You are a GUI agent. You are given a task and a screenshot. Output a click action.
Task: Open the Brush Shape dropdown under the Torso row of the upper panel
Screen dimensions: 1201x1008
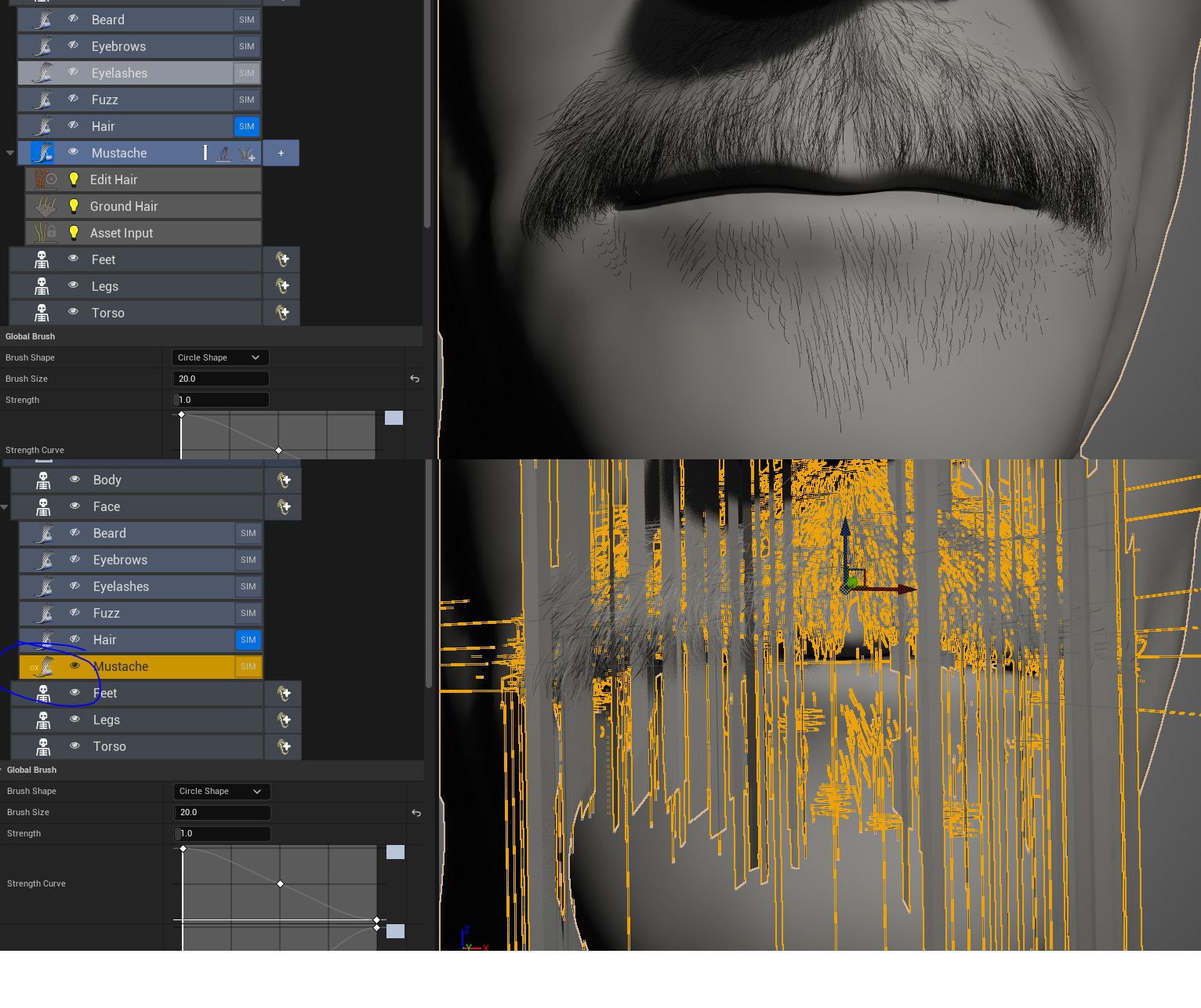click(220, 357)
